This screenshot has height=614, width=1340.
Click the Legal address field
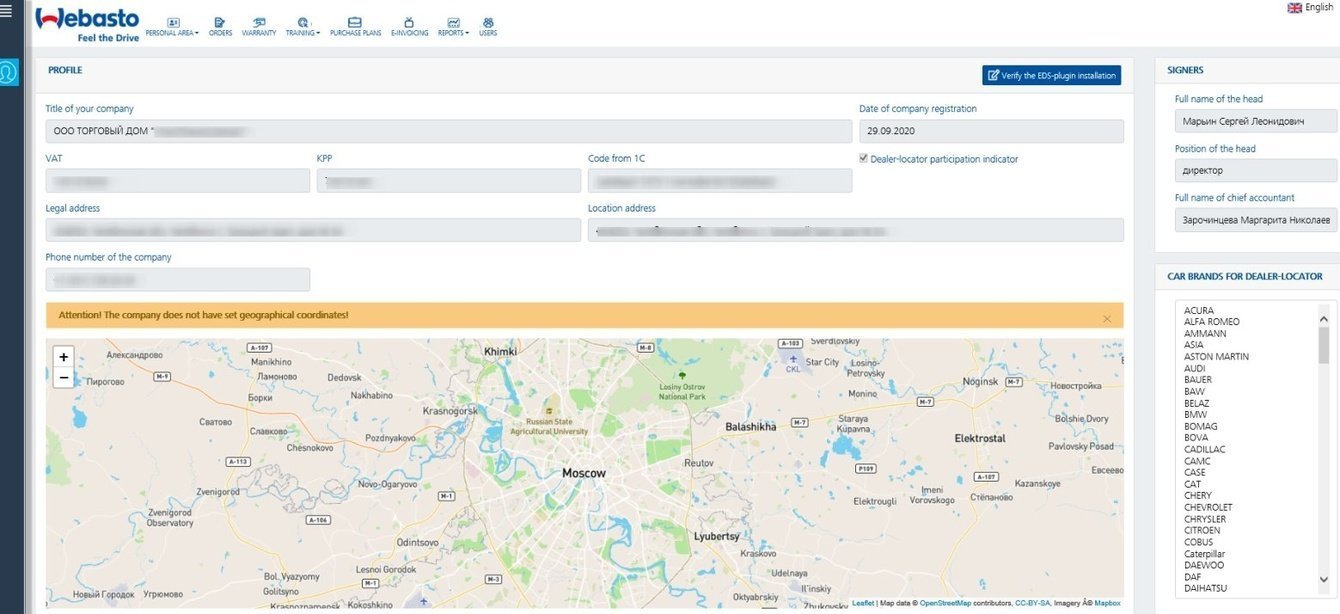pyautogui.click(x=313, y=230)
